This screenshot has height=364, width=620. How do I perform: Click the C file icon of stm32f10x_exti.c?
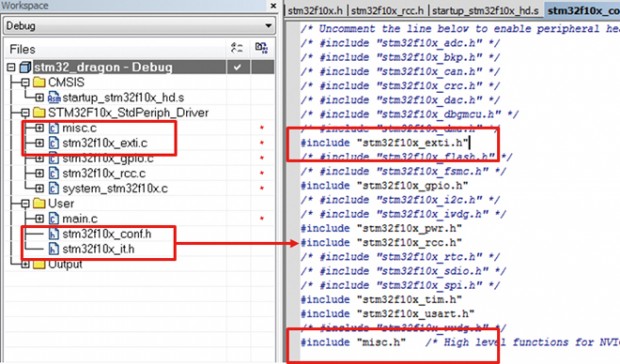[x=53, y=143]
